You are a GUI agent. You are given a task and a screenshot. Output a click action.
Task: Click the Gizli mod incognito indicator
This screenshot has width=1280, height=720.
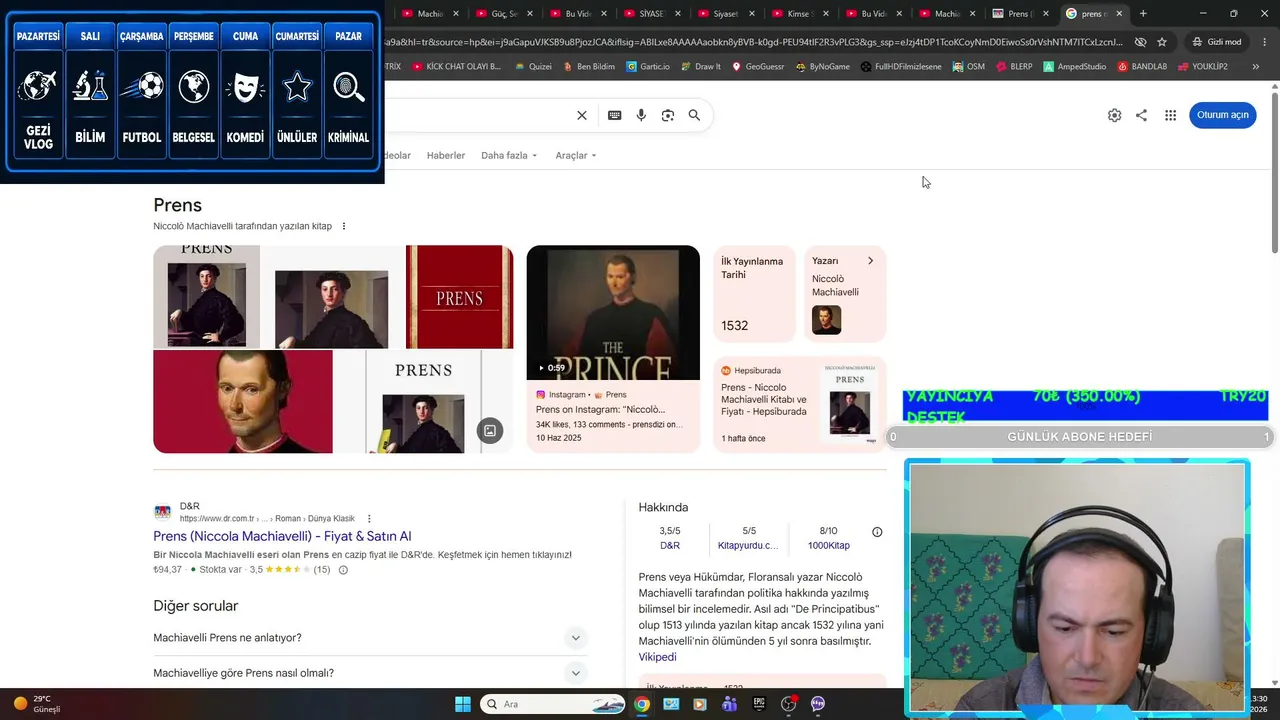click(1217, 42)
